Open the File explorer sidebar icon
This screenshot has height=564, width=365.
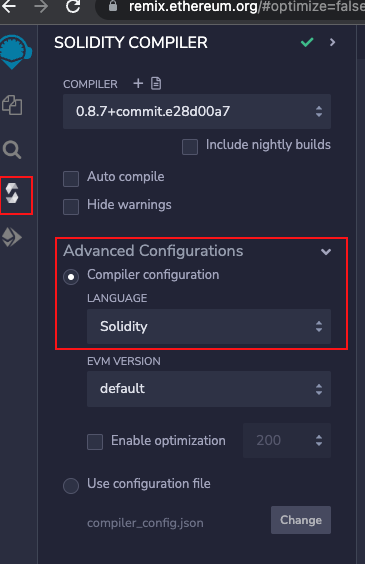click(x=12, y=105)
